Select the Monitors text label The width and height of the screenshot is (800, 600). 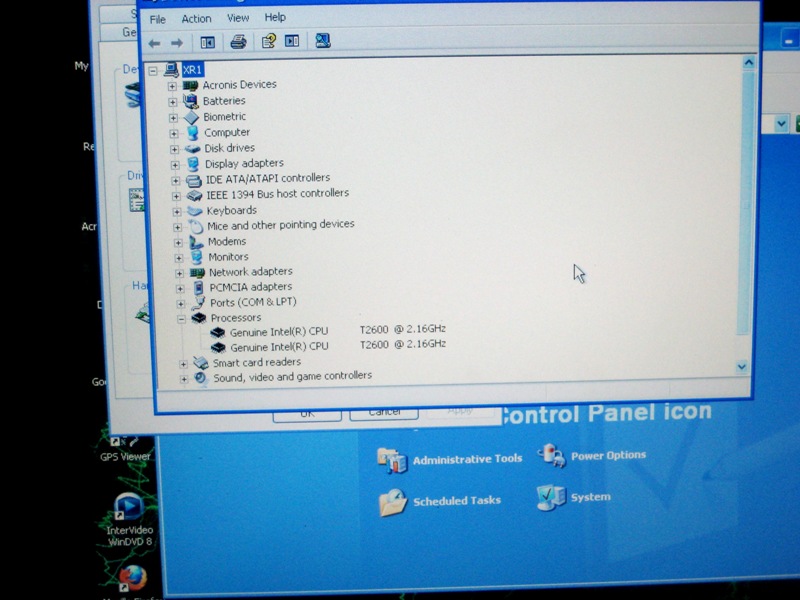coord(228,257)
